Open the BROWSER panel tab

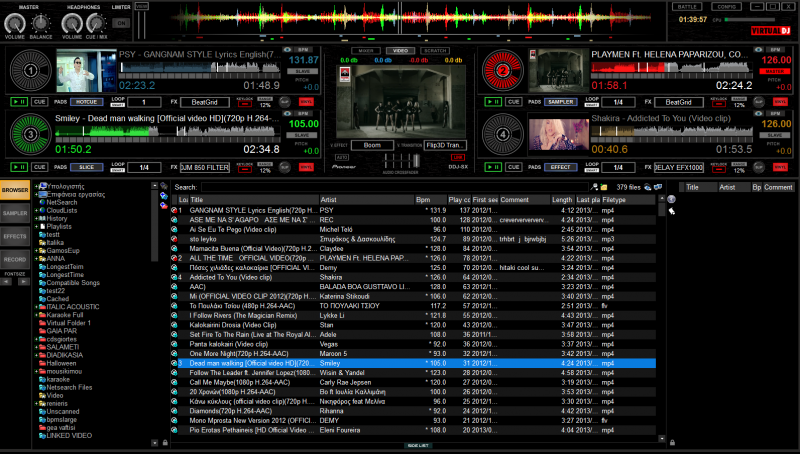click(15, 190)
